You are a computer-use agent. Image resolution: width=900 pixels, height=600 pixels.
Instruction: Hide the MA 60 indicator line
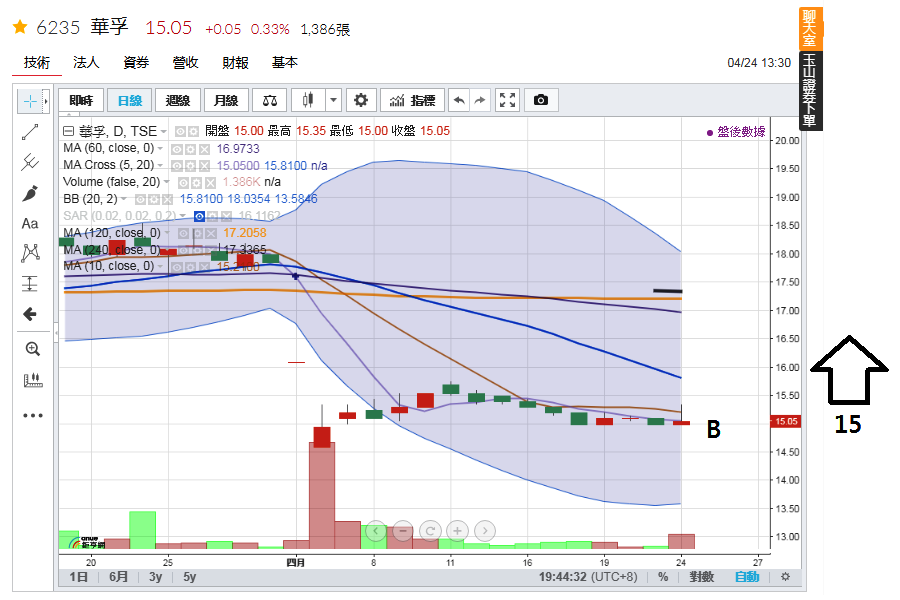pos(177,149)
